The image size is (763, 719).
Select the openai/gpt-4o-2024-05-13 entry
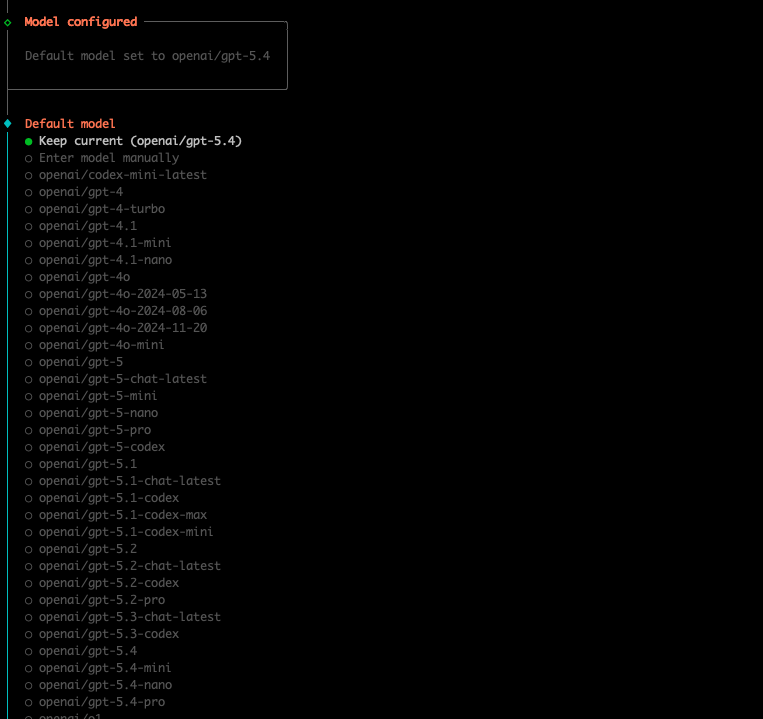click(123, 294)
